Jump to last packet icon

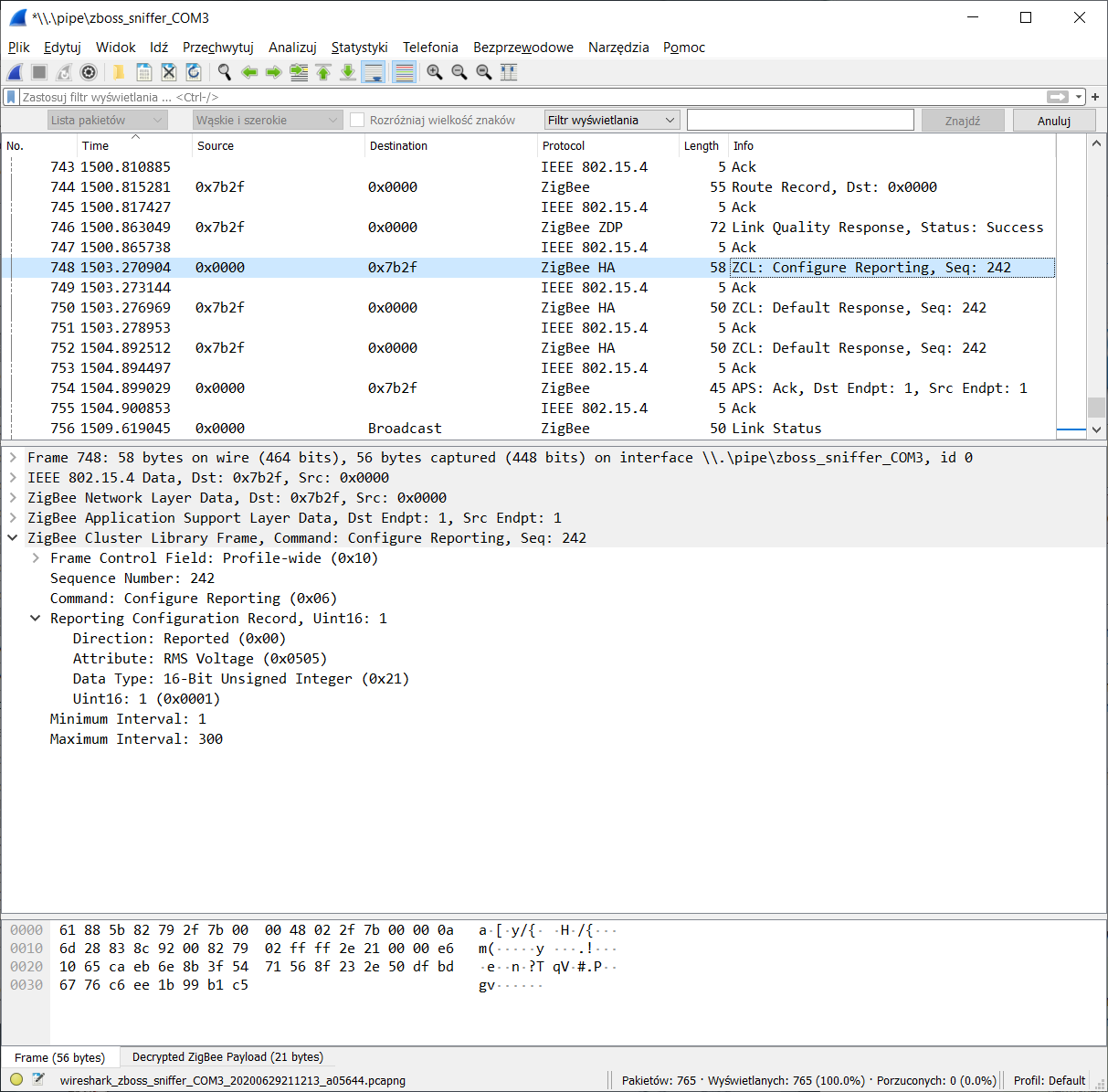pos(347,72)
